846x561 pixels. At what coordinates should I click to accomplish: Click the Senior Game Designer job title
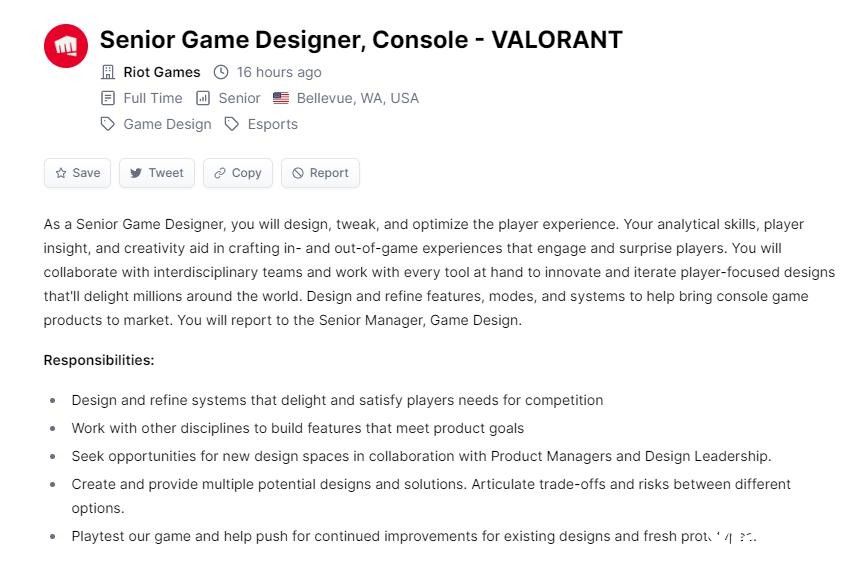tap(361, 40)
